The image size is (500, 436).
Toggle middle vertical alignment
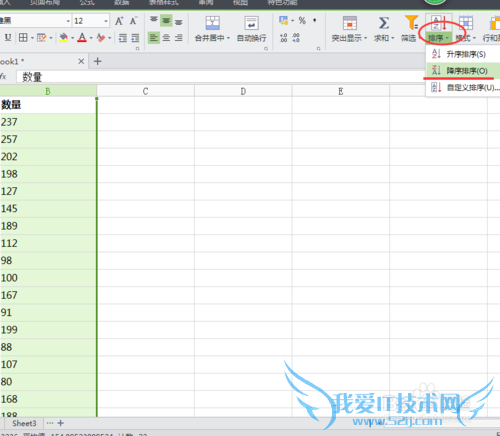click(166, 21)
